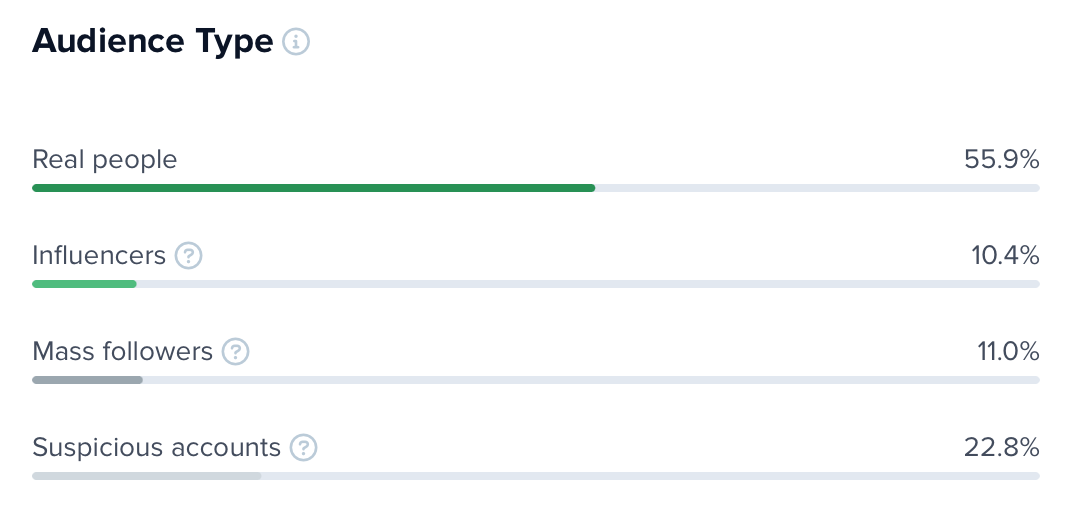The width and height of the screenshot is (1086, 530).
Task: Click the 55.9% Real people value
Action: (1002, 160)
